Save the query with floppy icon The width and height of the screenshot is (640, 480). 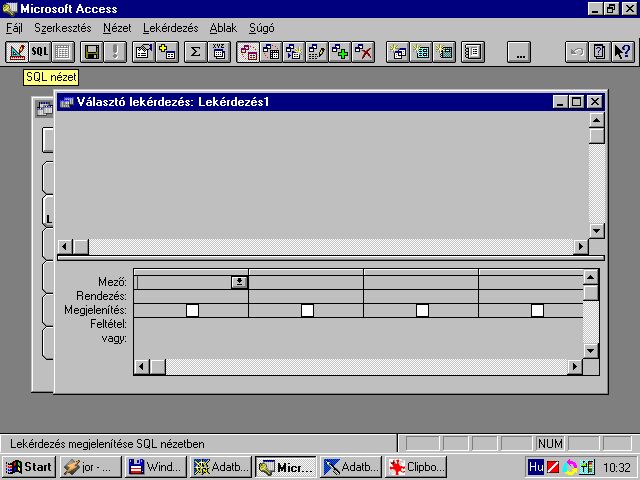click(92, 52)
